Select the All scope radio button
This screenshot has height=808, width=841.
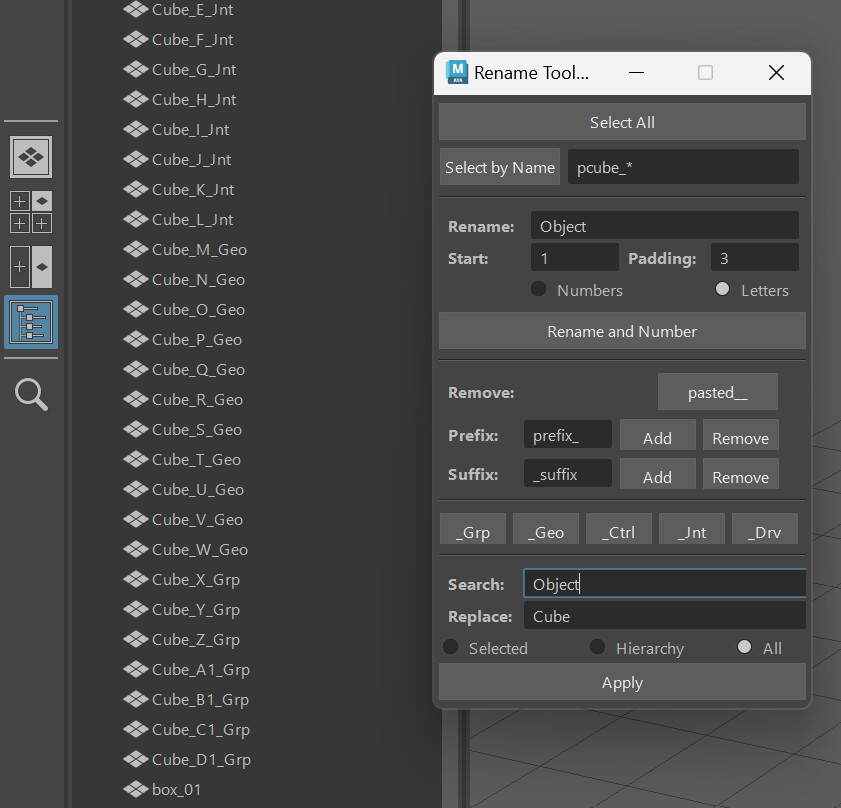tap(743, 646)
